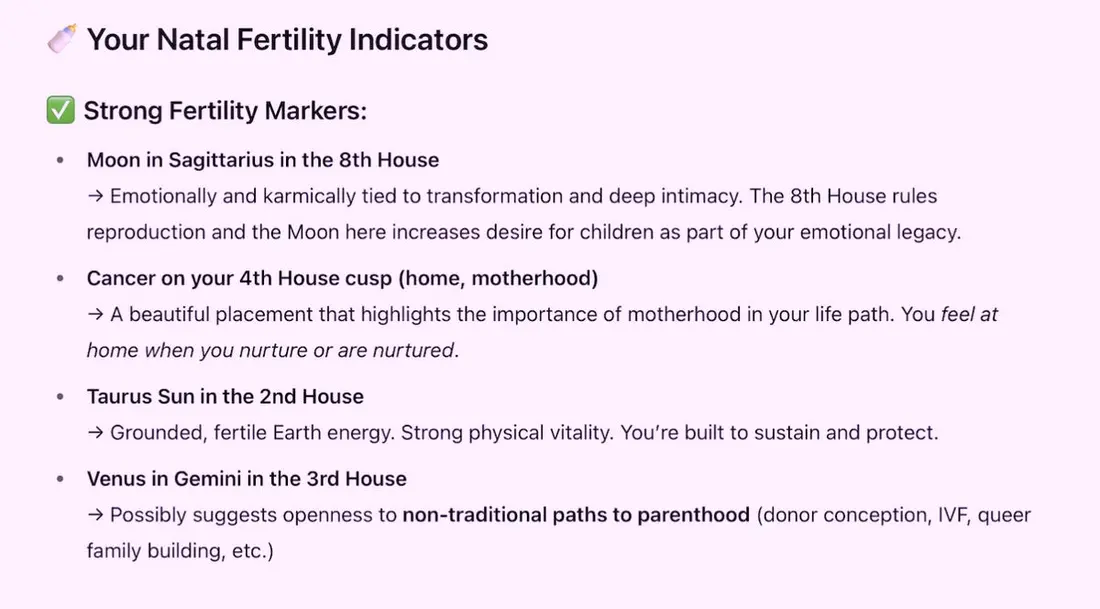Click bullet point beside Taurus Sun
Screen dimensions: 1100x609
click(60, 397)
